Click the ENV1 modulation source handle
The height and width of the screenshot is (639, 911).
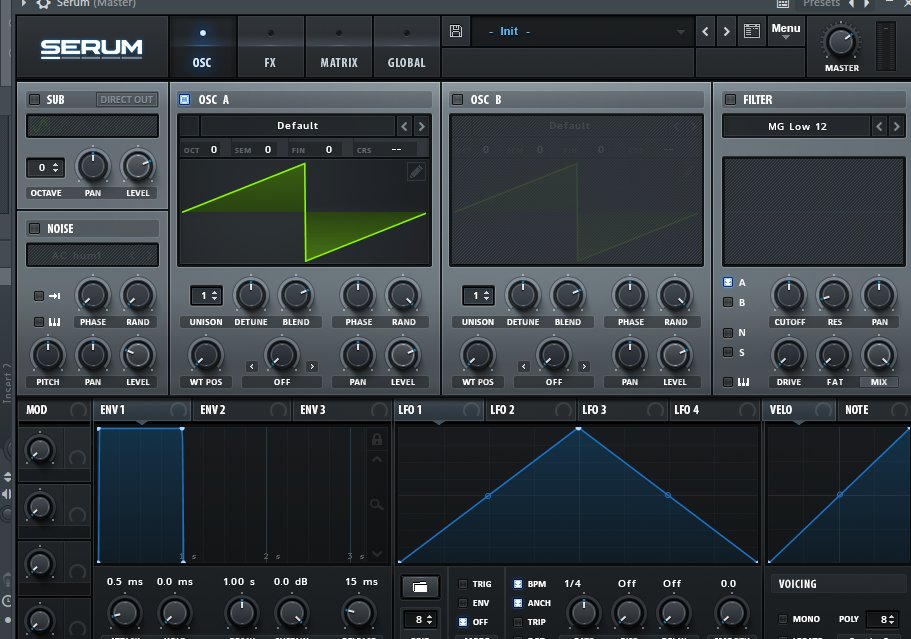(x=178, y=410)
